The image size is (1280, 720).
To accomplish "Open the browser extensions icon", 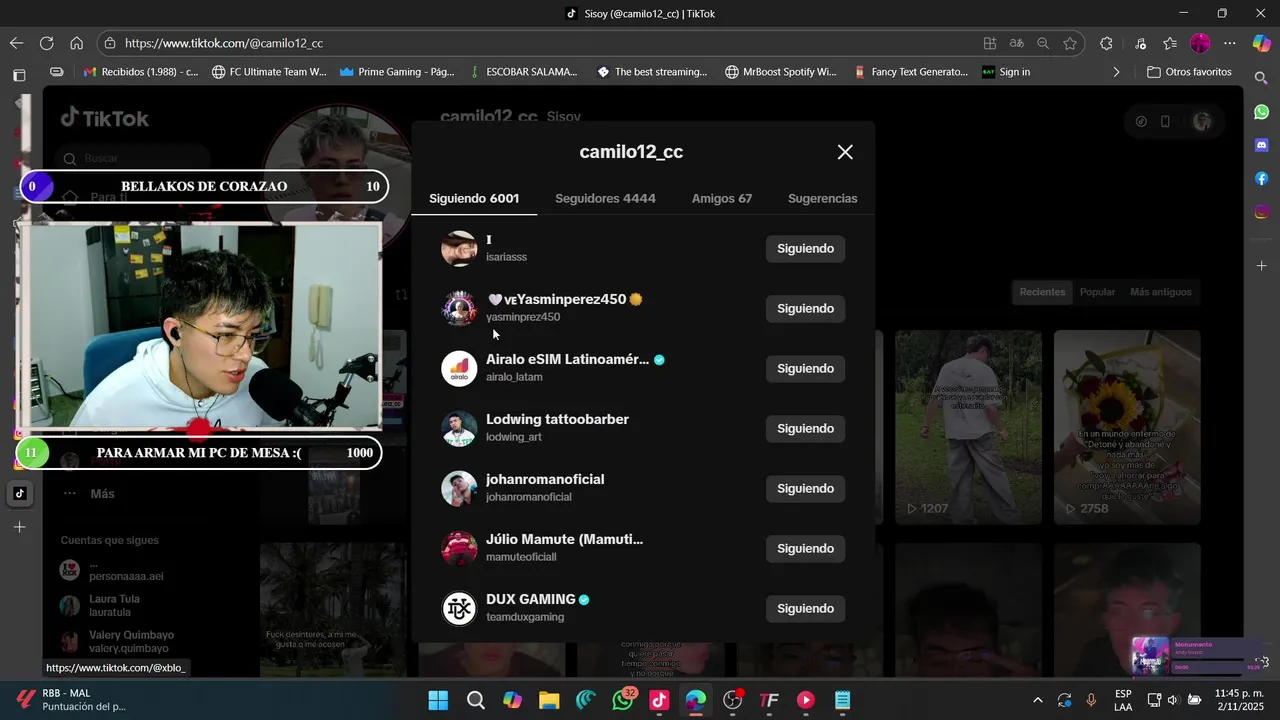I will (x=1106, y=43).
